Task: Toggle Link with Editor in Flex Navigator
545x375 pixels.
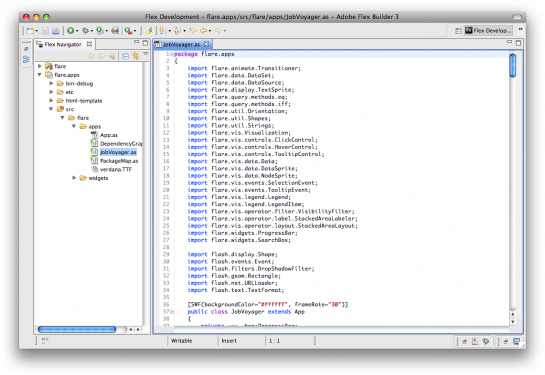Action: (136, 56)
